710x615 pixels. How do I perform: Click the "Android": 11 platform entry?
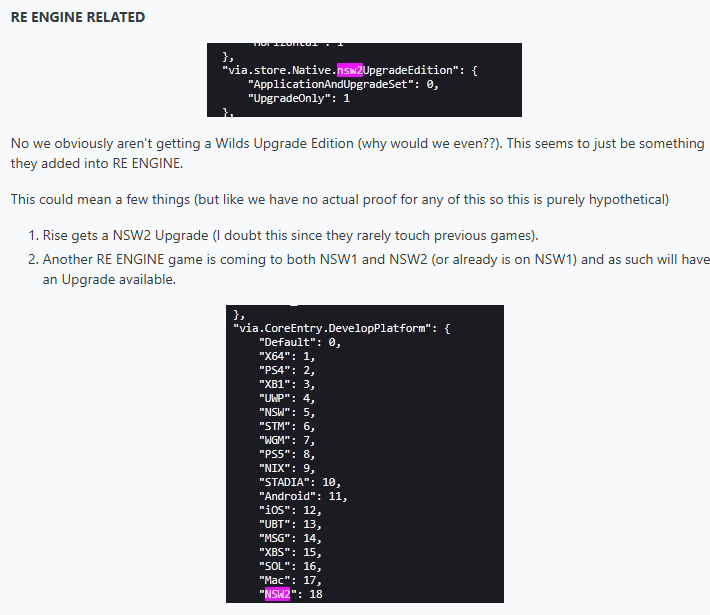(x=304, y=496)
